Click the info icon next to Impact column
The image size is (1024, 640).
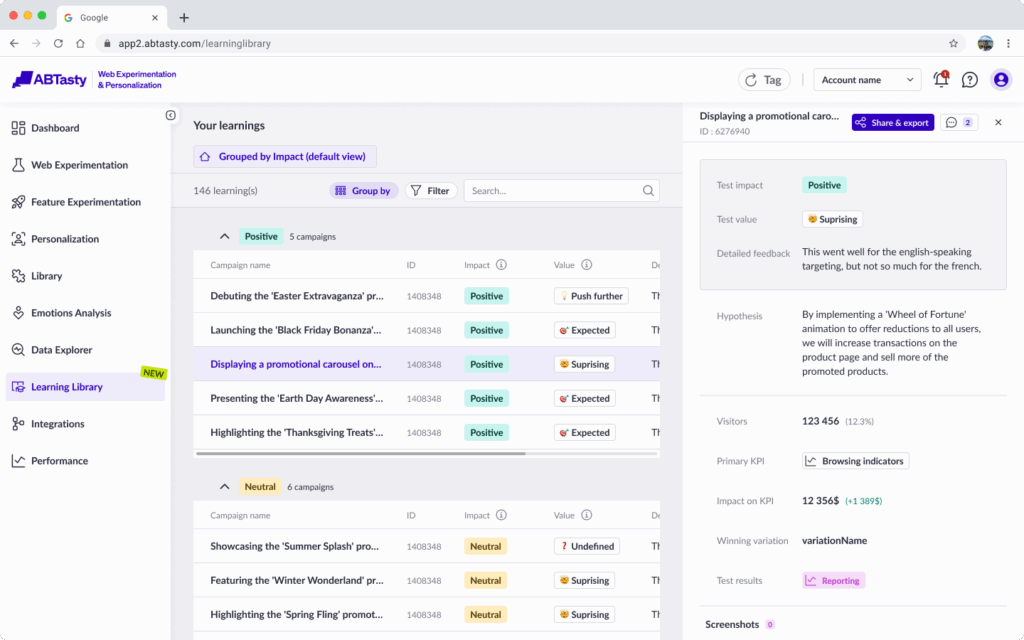click(x=501, y=265)
